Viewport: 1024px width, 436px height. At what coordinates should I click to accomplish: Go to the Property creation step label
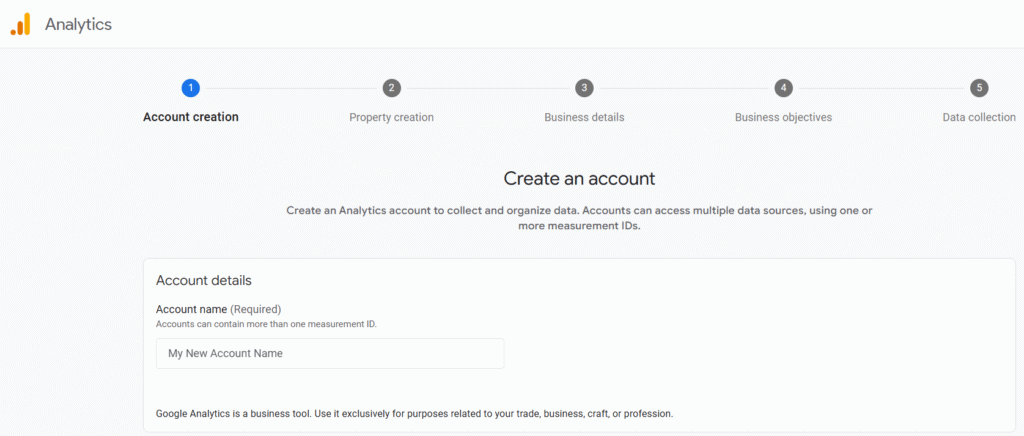391,117
